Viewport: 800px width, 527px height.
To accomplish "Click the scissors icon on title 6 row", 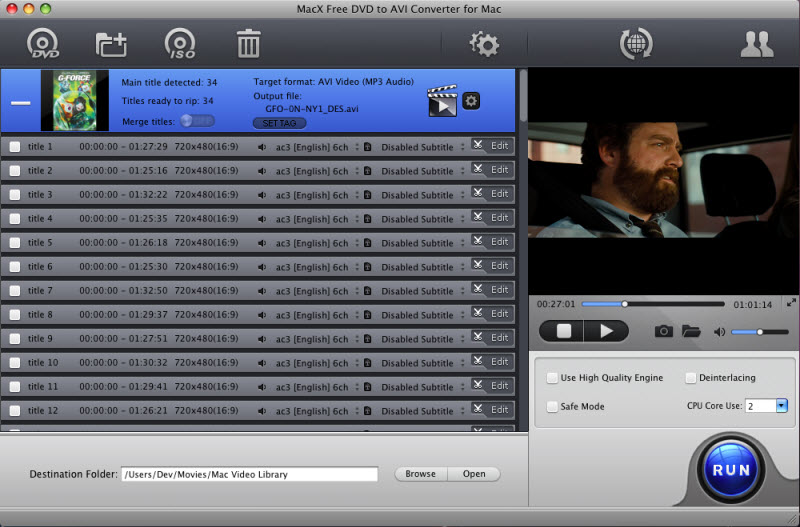I will click(478, 265).
